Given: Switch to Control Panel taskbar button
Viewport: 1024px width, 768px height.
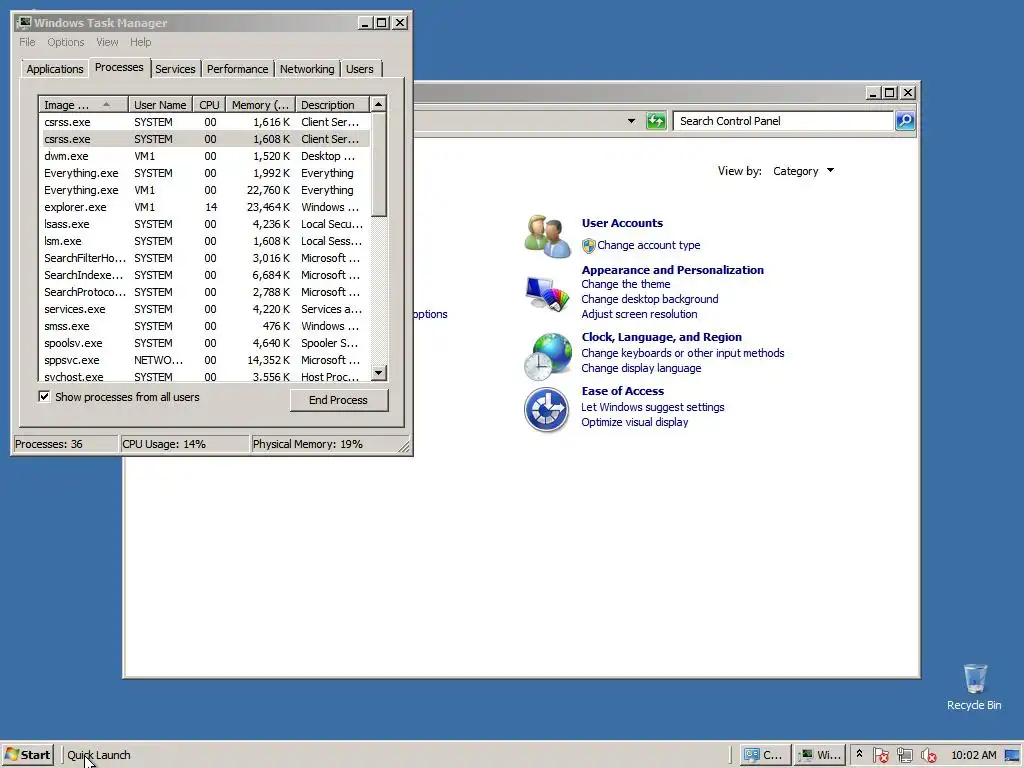Looking at the screenshot, I should tap(765, 755).
